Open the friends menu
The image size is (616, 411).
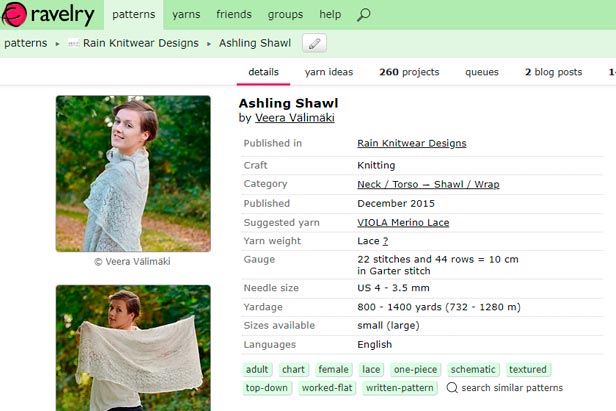[x=234, y=15]
